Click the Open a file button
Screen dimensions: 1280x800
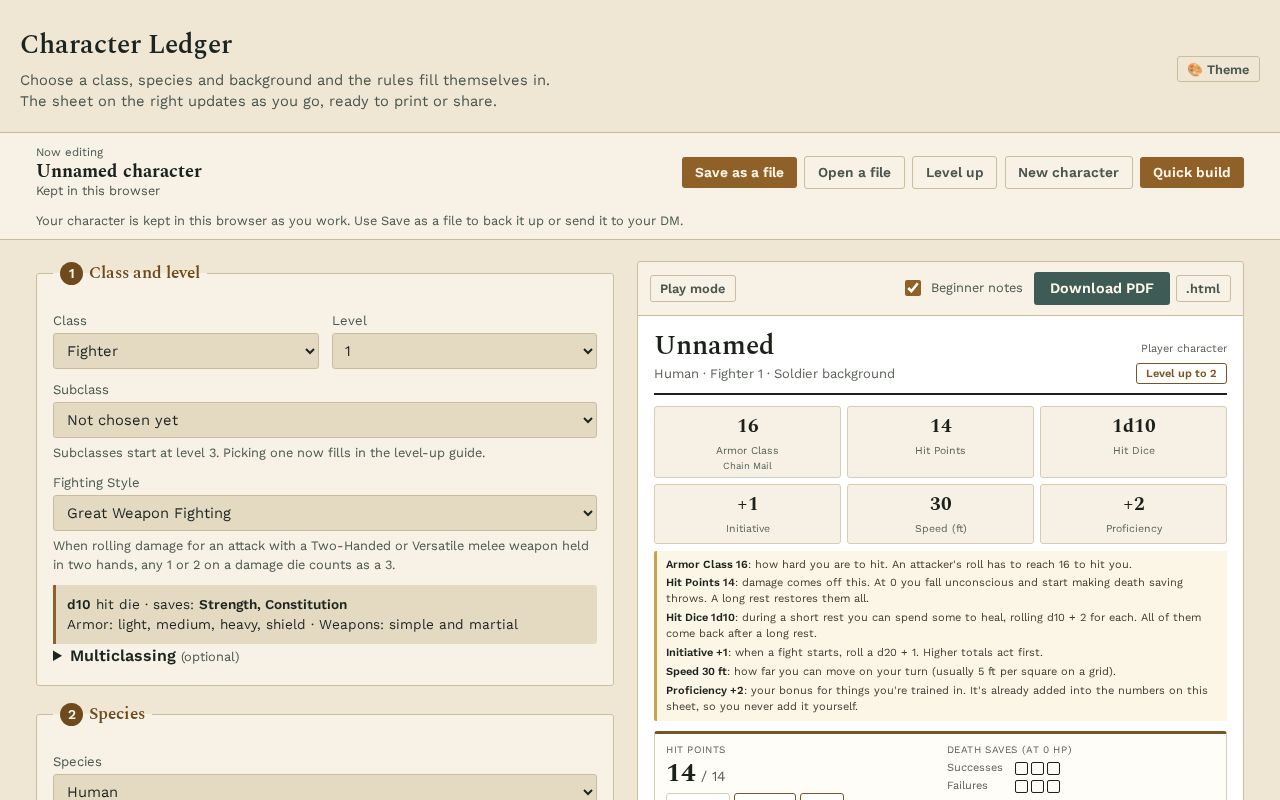click(x=854, y=172)
